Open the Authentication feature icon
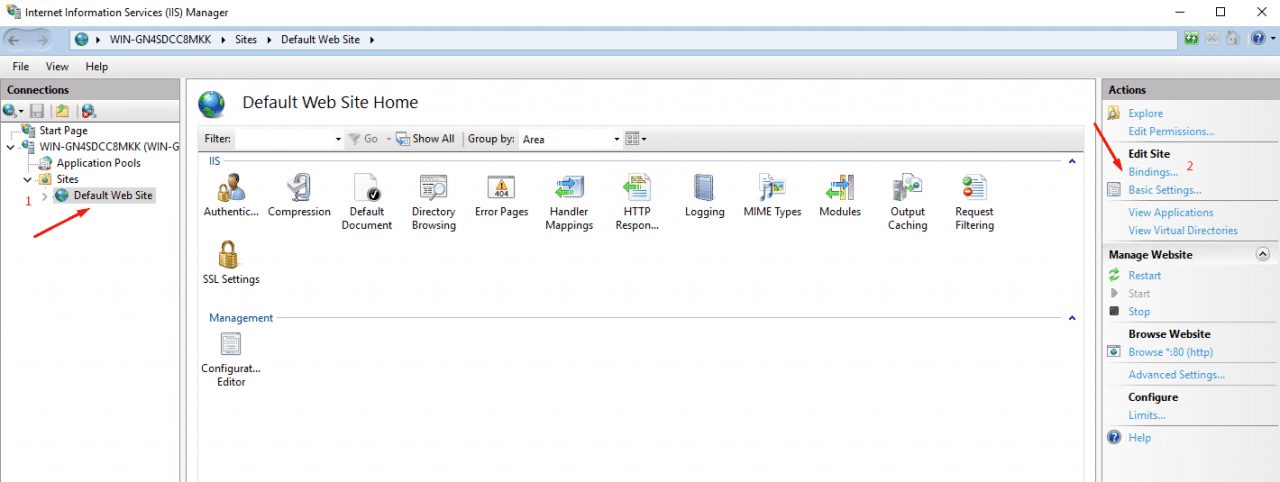The width and height of the screenshot is (1280, 482). point(231,195)
